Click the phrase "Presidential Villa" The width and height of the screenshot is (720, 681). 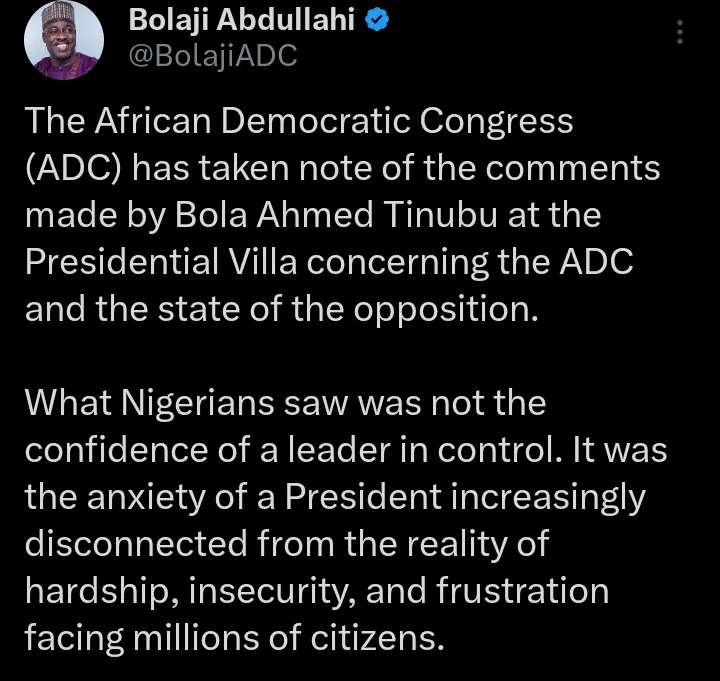tap(158, 260)
